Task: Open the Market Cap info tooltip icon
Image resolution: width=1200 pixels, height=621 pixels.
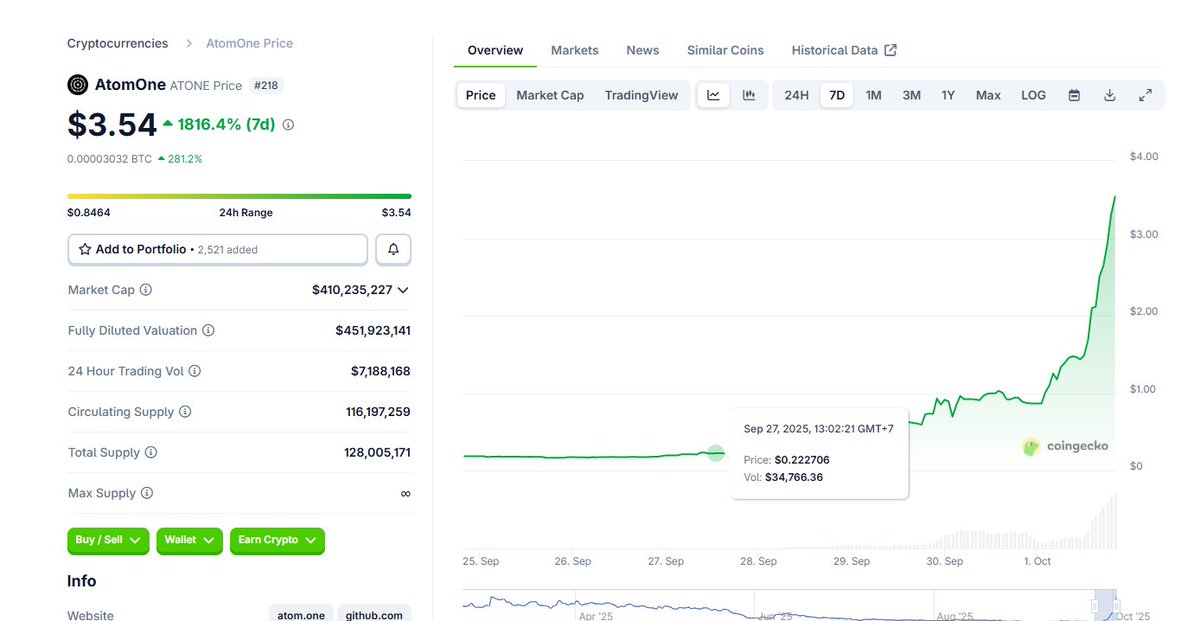Action: (146, 290)
